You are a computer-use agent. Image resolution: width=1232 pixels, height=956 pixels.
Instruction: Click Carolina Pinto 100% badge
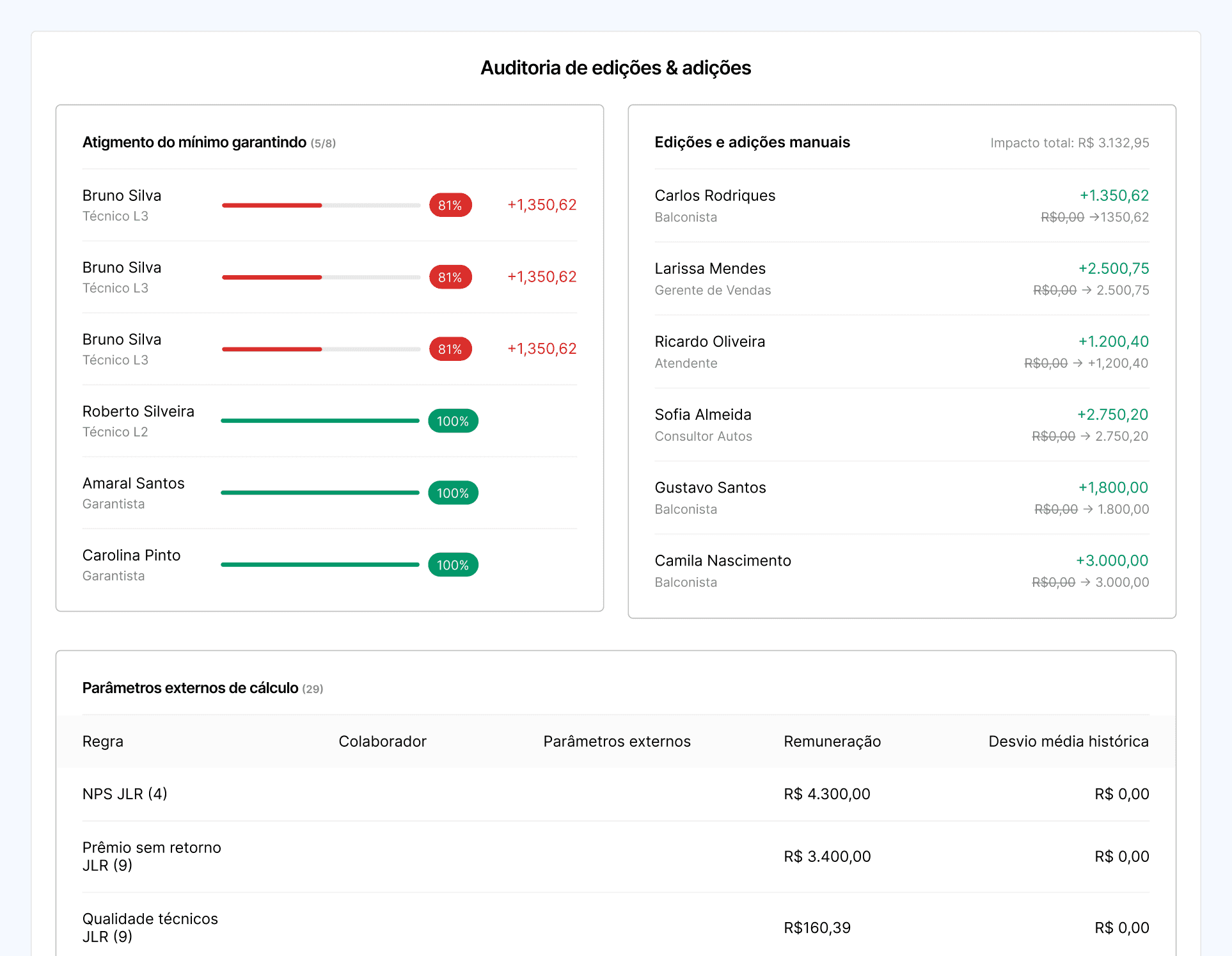pyautogui.click(x=453, y=565)
